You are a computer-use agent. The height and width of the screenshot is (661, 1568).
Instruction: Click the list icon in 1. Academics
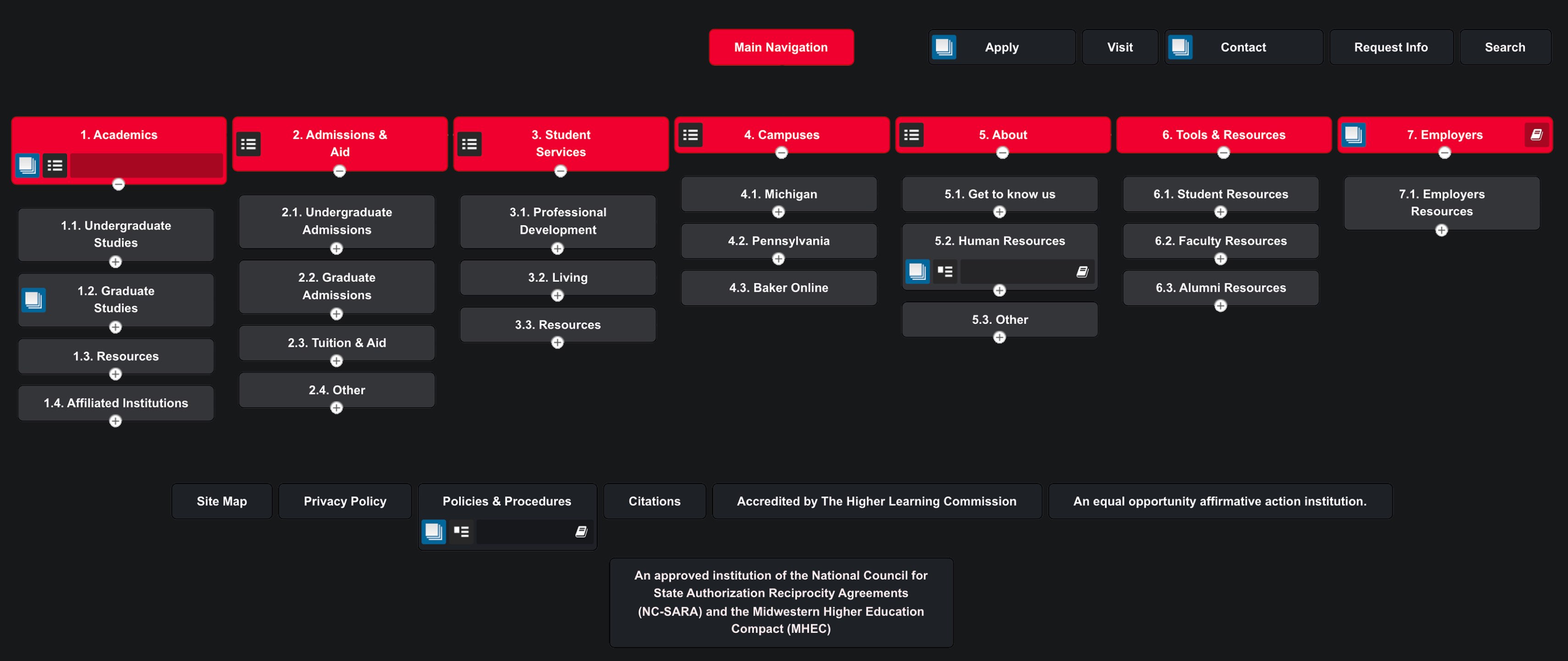55,165
